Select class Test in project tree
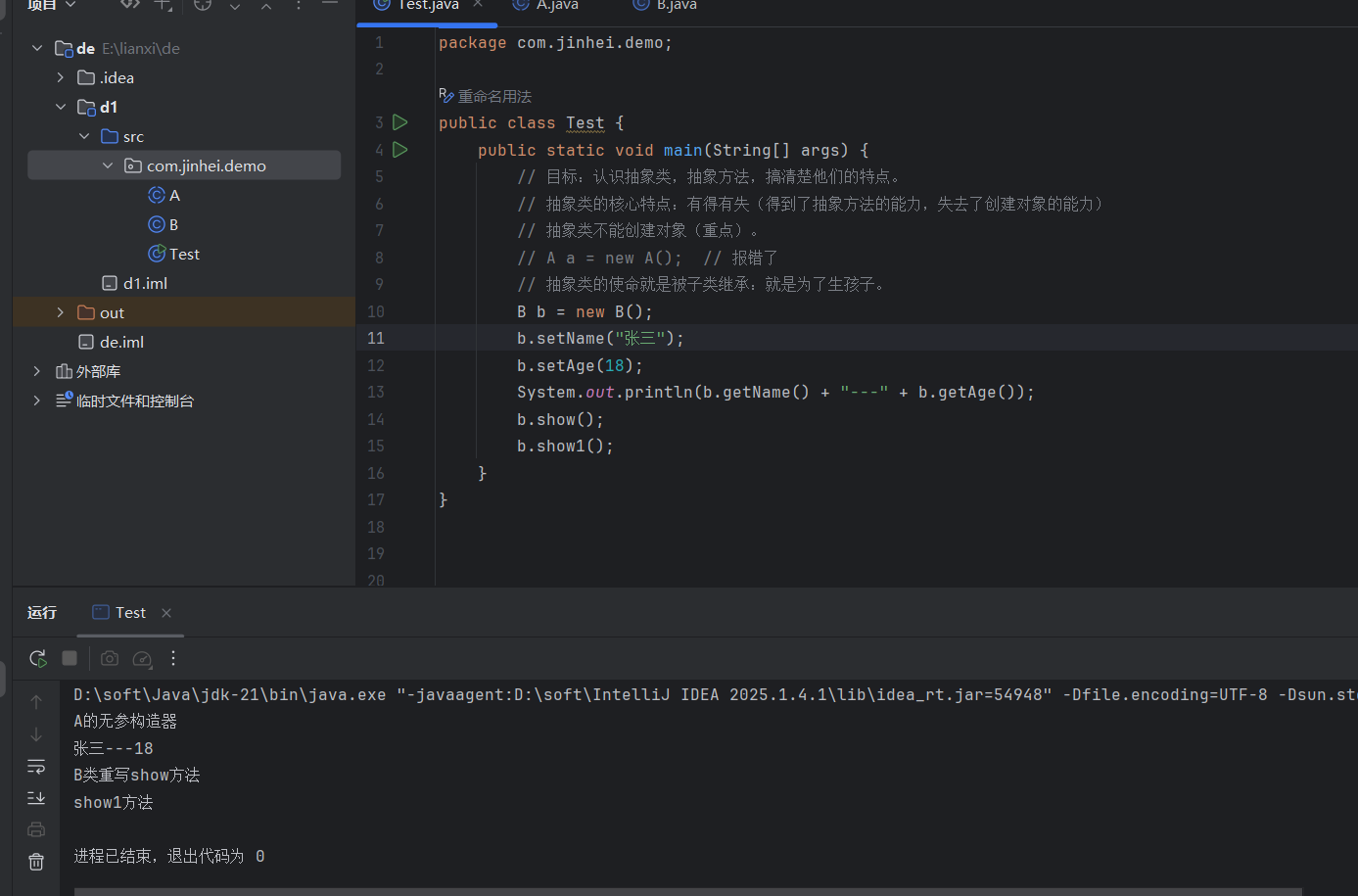Screen dimensions: 1358x896 [184, 254]
